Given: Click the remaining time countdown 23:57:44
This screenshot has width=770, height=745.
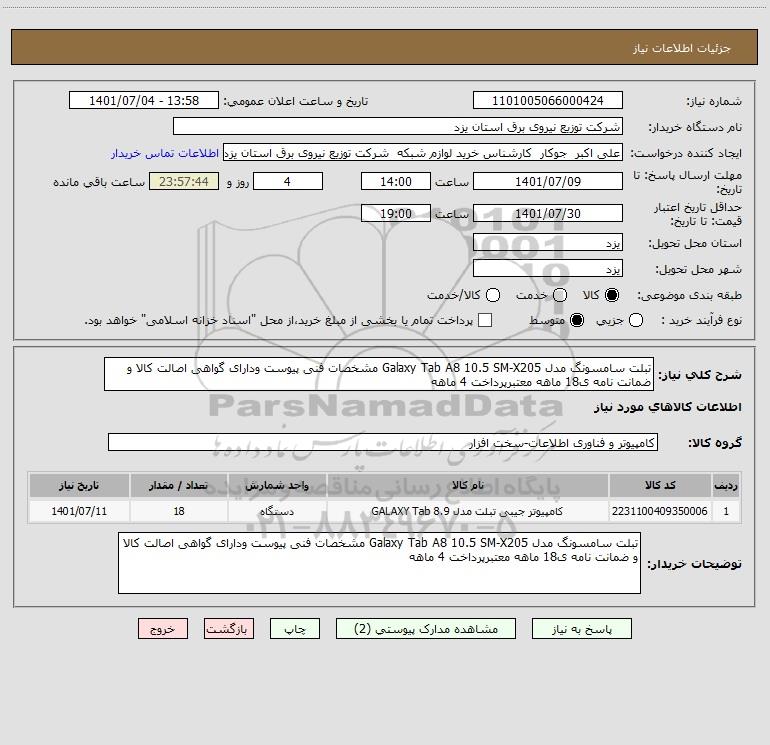Looking at the screenshot, I should (184, 181).
